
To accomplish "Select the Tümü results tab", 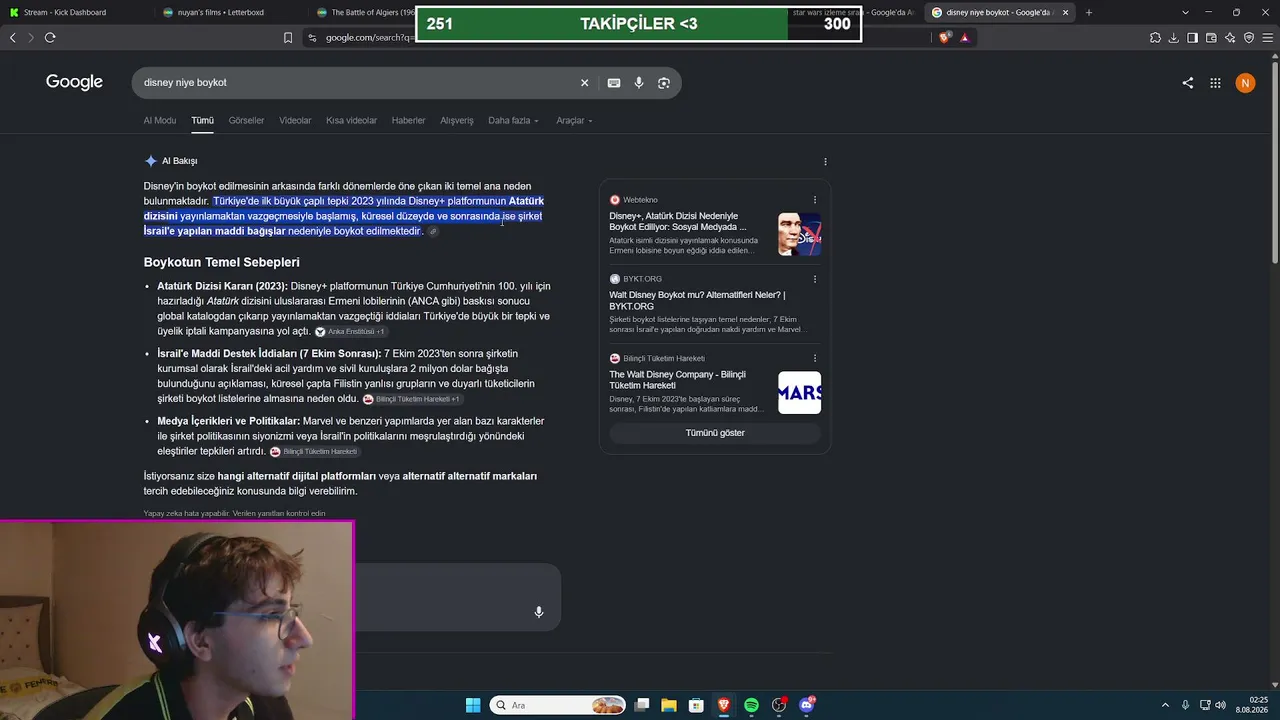I will [x=203, y=121].
